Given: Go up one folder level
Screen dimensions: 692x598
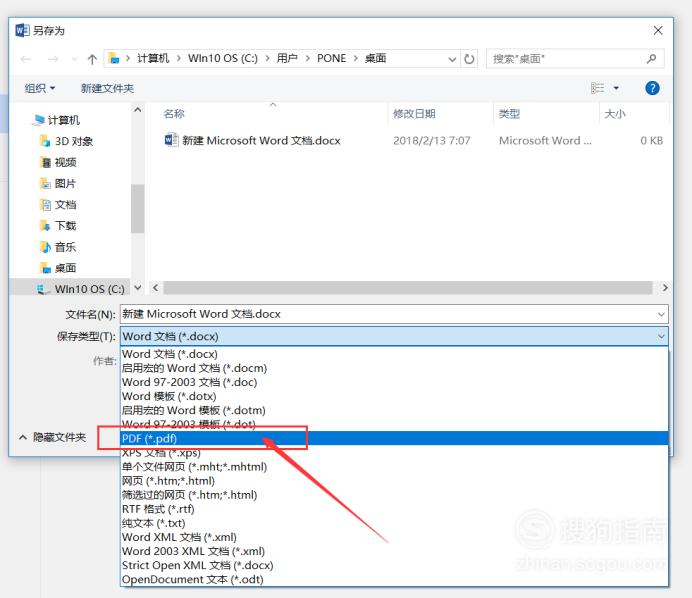Looking at the screenshot, I should 92,59.
